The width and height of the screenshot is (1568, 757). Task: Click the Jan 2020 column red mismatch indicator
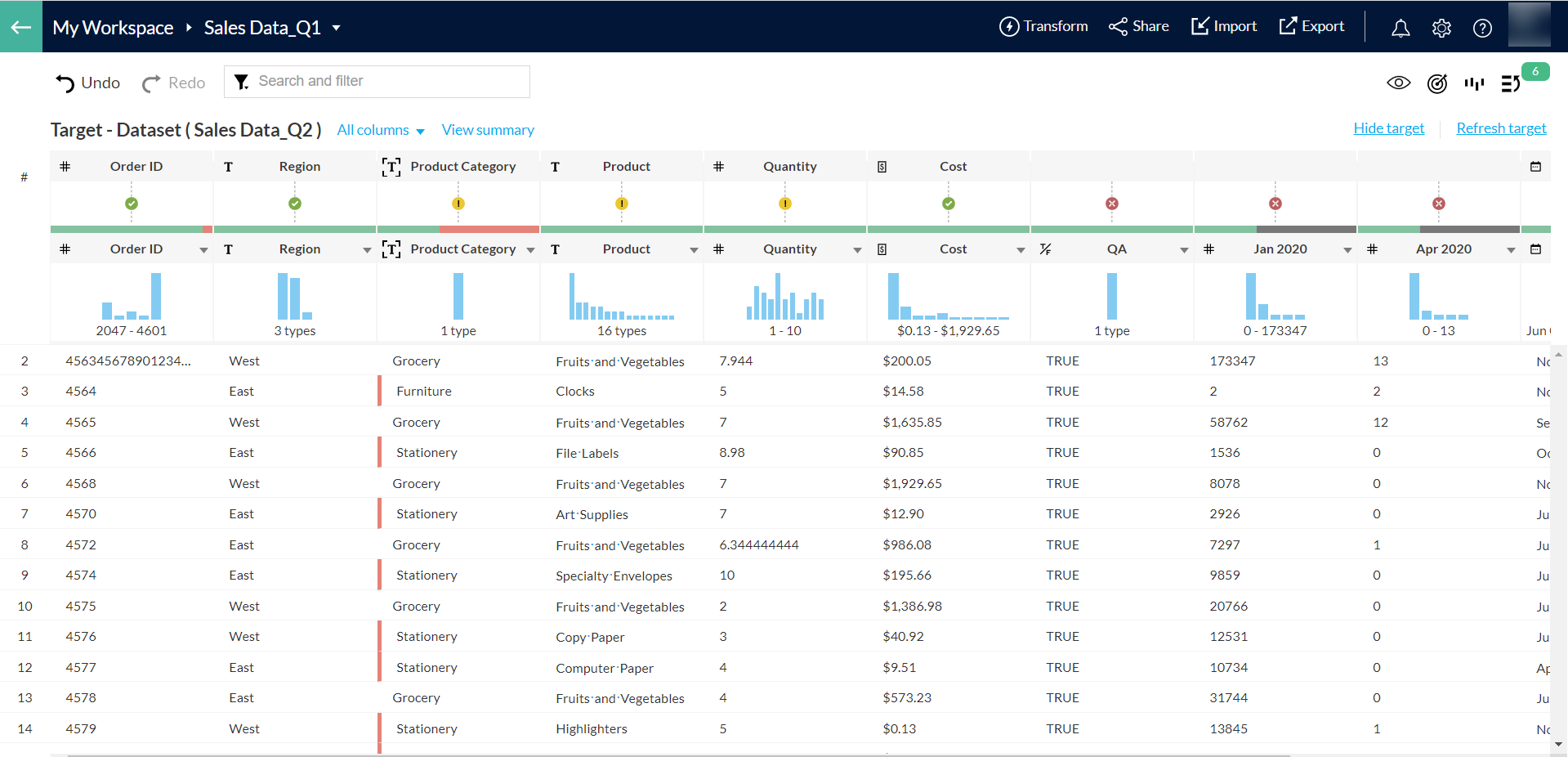pyautogui.click(x=1275, y=204)
